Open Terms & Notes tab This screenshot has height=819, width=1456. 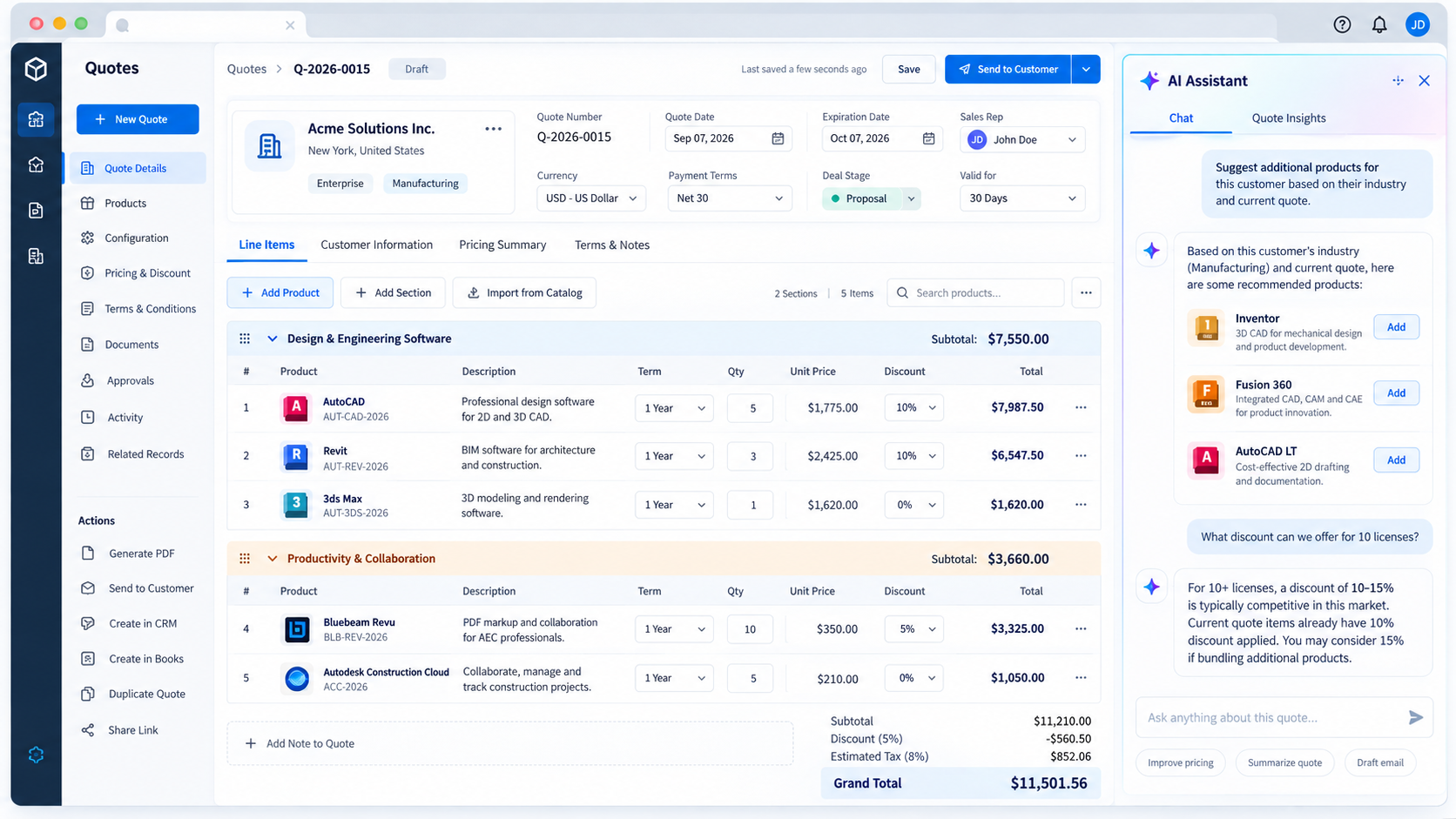coord(612,245)
